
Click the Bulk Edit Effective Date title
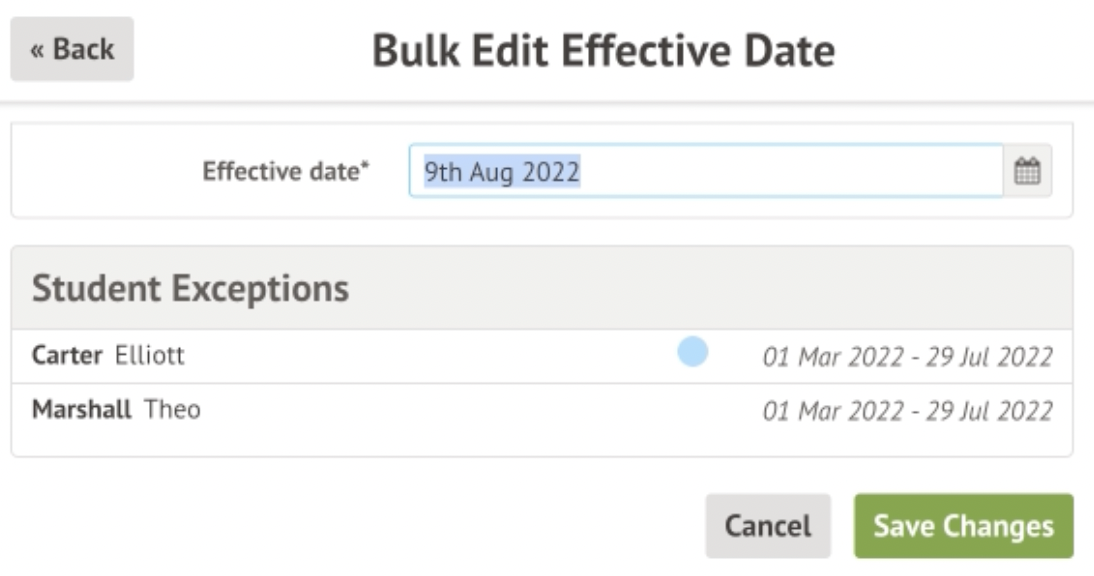pyautogui.click(x=603, y=51)
